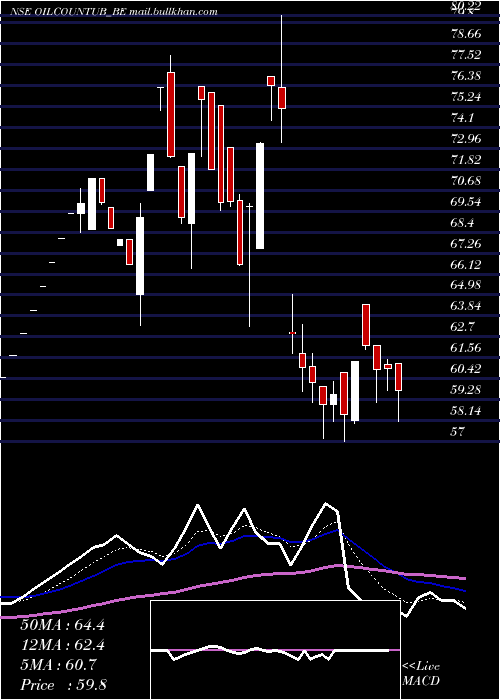This screenshot has height=700, width=500.
Task: Click the tallest white candle near 72.96
Action: coord(260,196)
